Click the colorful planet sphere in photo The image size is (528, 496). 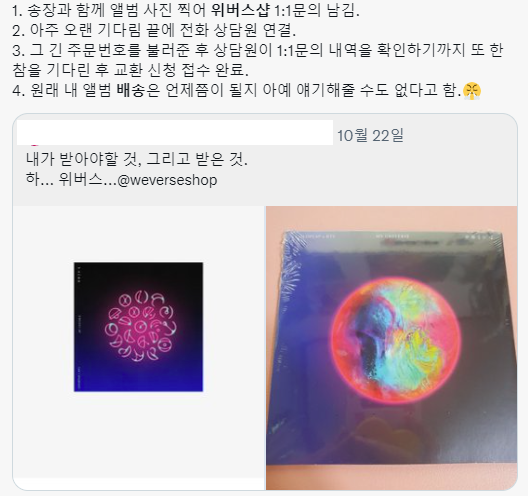click(396, 339)
